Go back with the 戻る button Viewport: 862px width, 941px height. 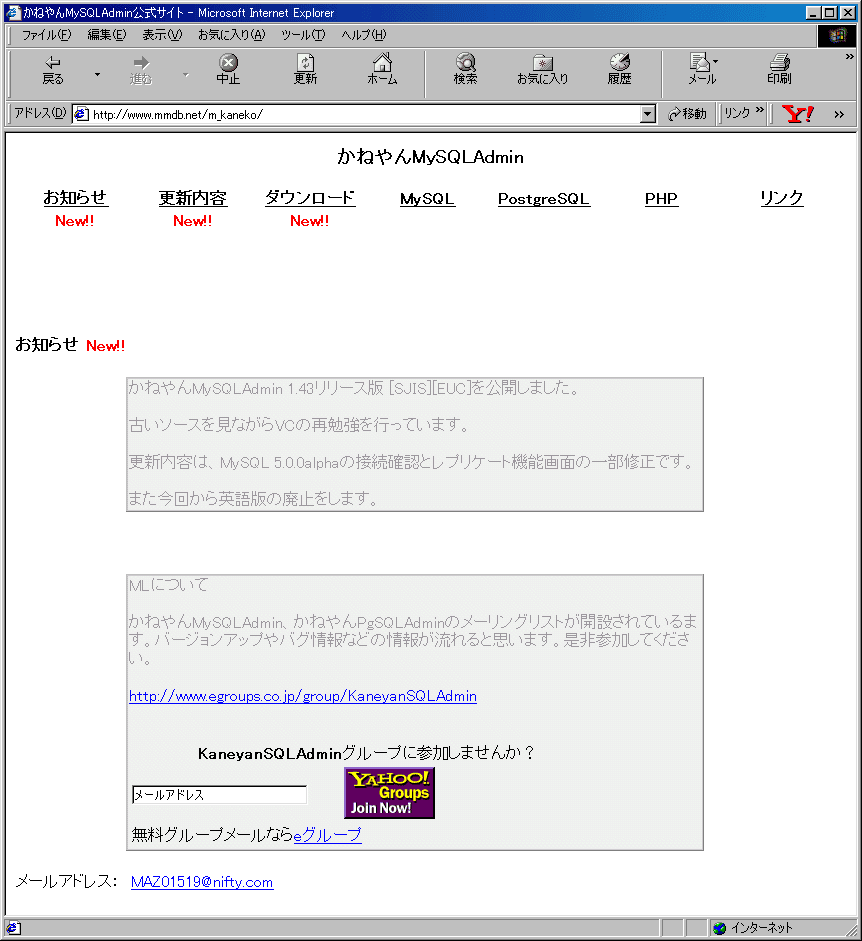(x=53, y=70)
